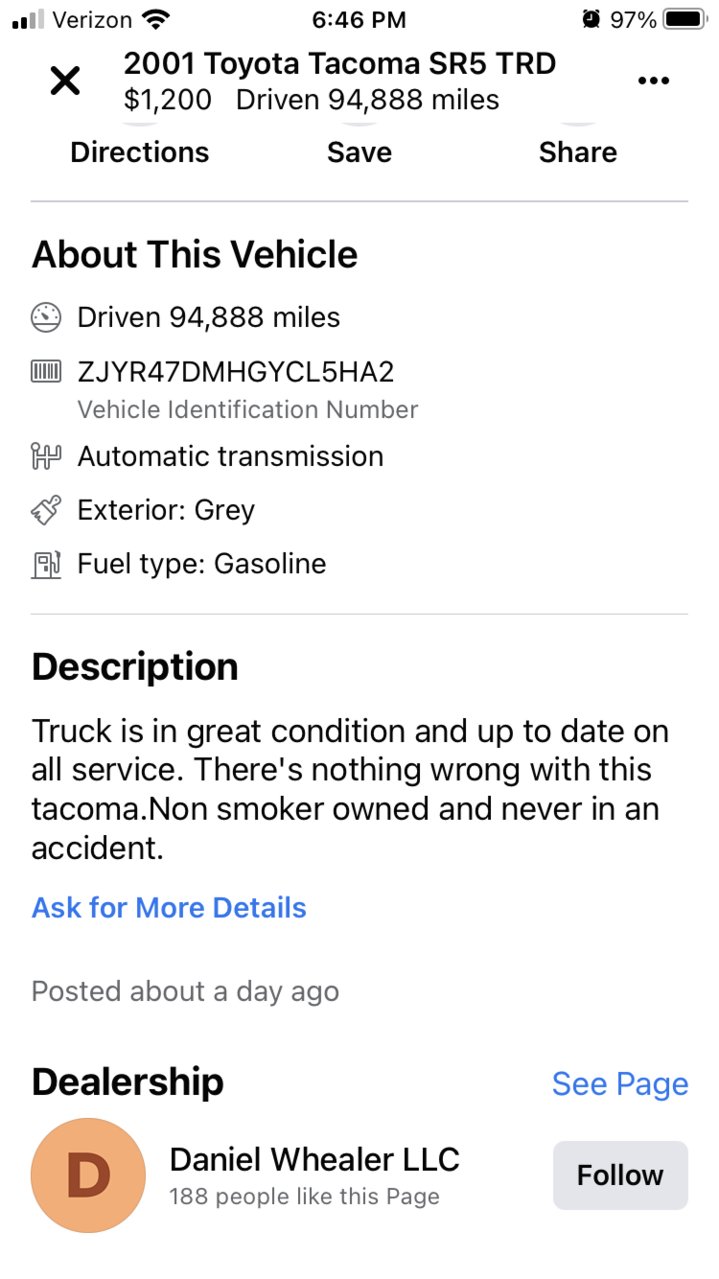Close the listing with the X icon
Screen dimensions: 719x1279
[65, 82]
